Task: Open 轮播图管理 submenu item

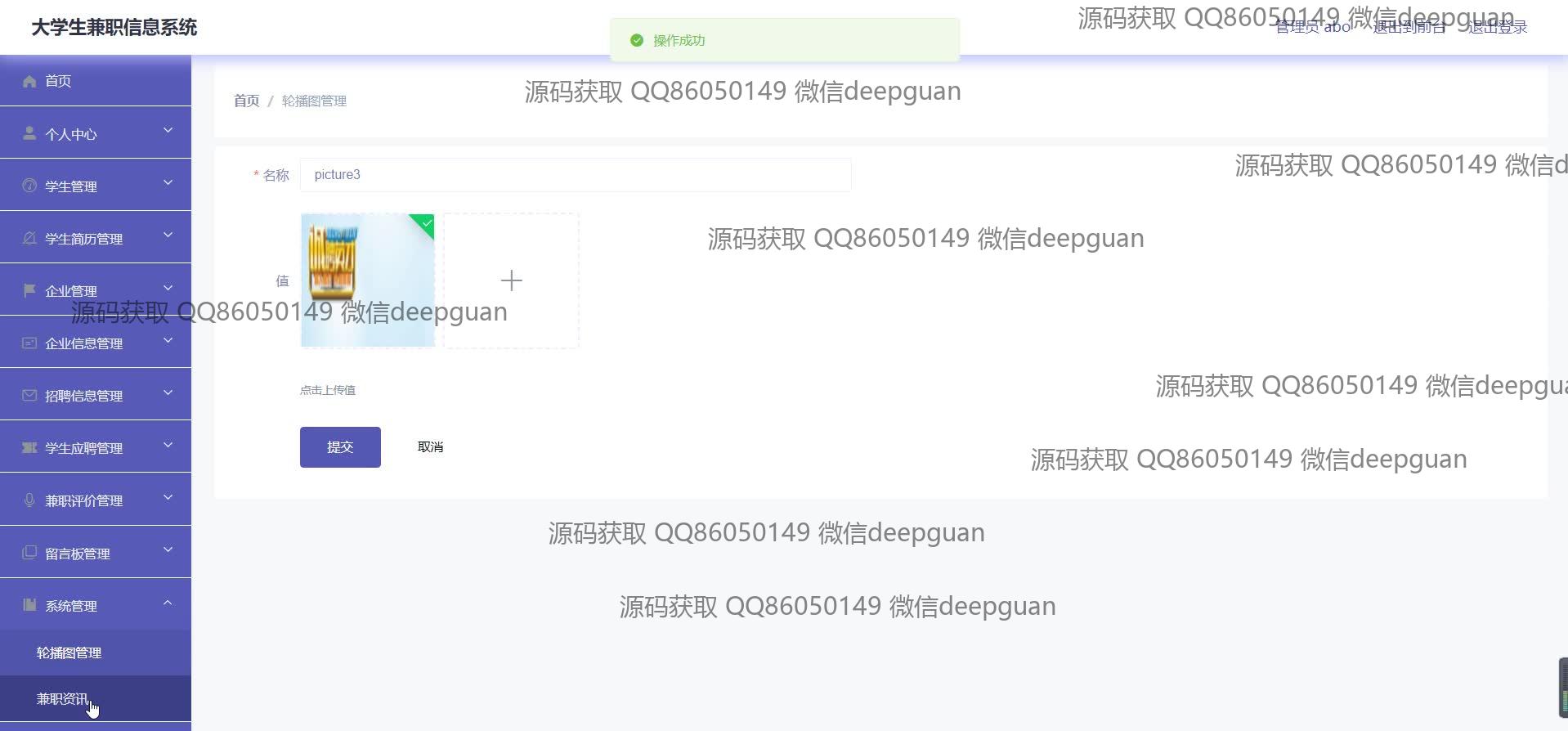Action: [96, 653]
